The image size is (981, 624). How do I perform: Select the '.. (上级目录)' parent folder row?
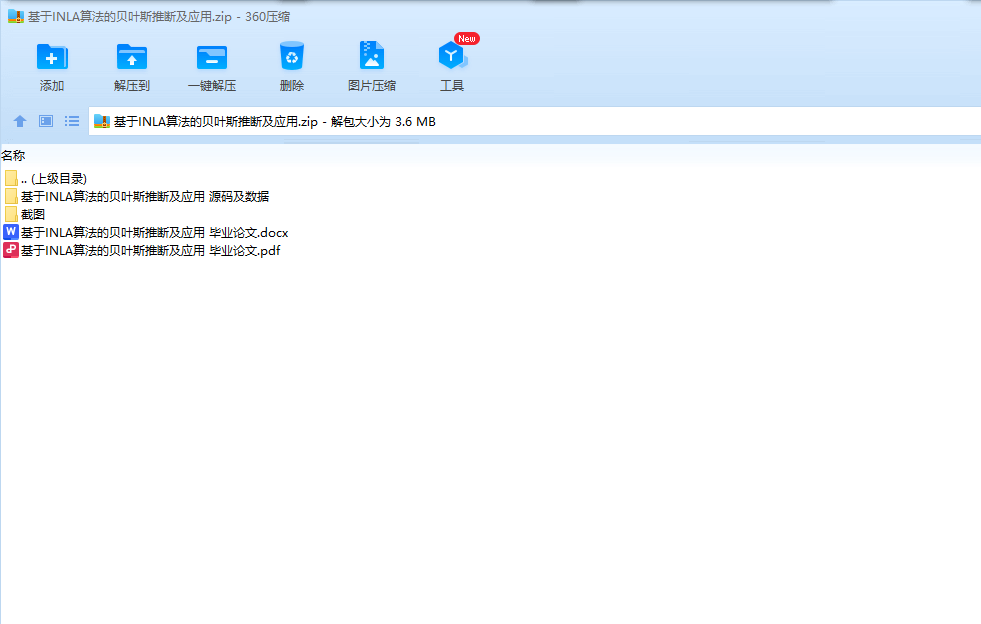click(x=46, y=178)
